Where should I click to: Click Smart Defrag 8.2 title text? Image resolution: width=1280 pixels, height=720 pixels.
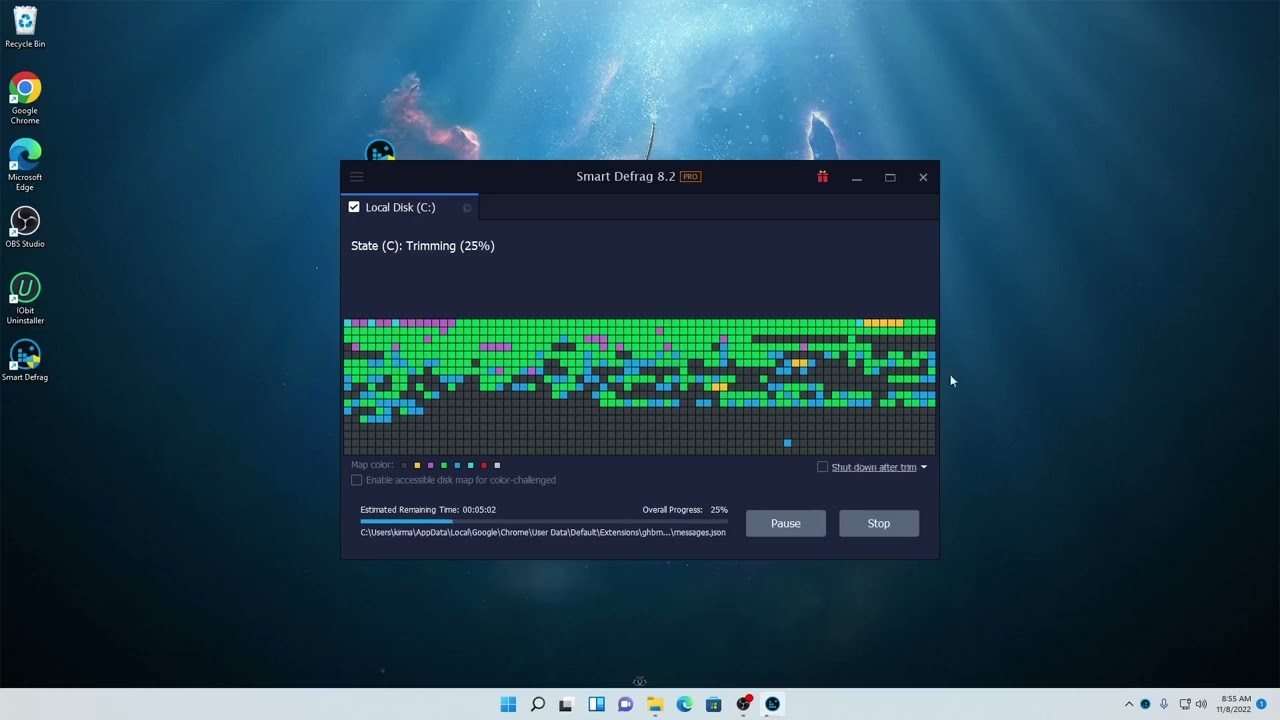click(x=626, y=177)
